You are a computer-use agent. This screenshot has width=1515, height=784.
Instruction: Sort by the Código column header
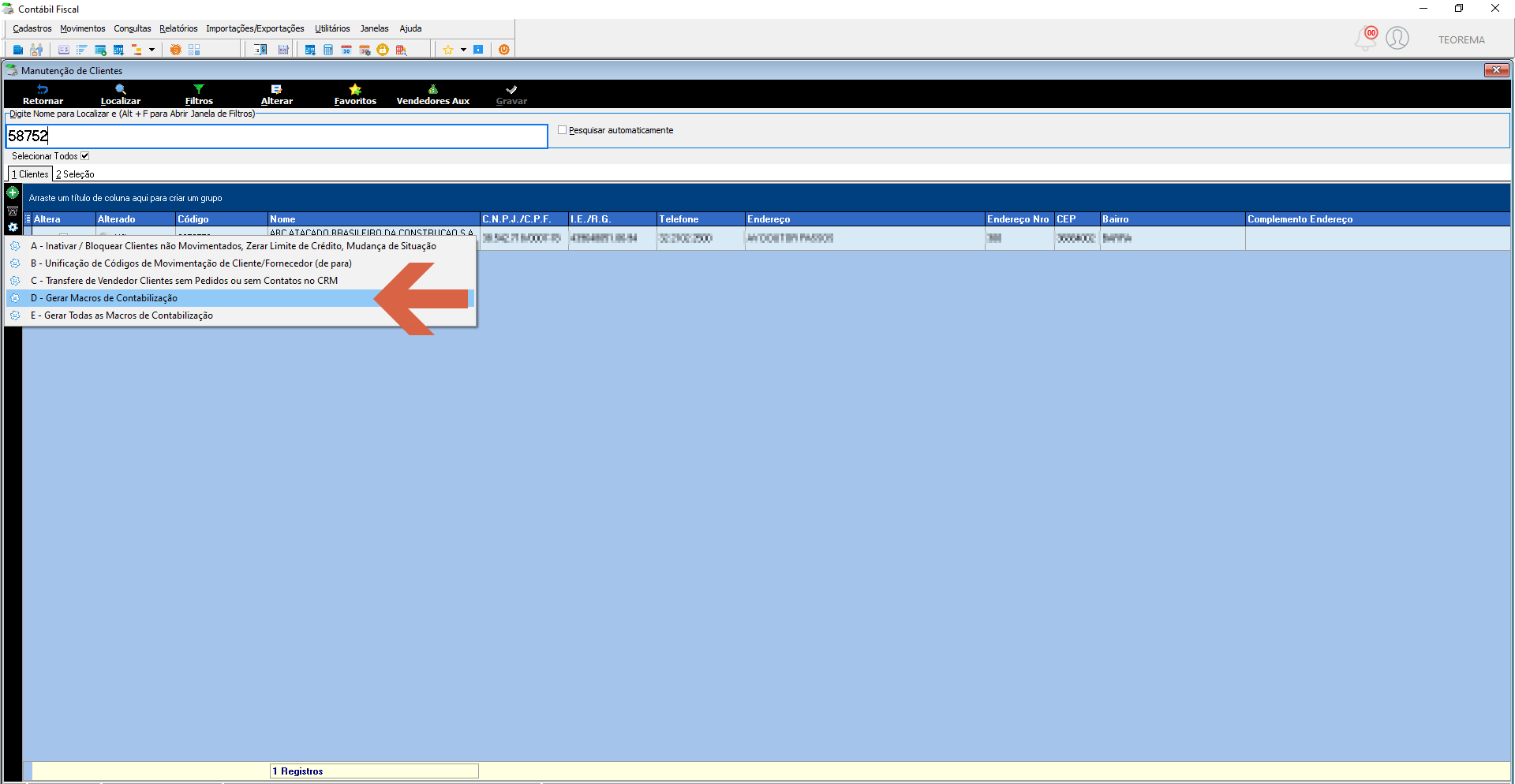click(x=221, y=219)
